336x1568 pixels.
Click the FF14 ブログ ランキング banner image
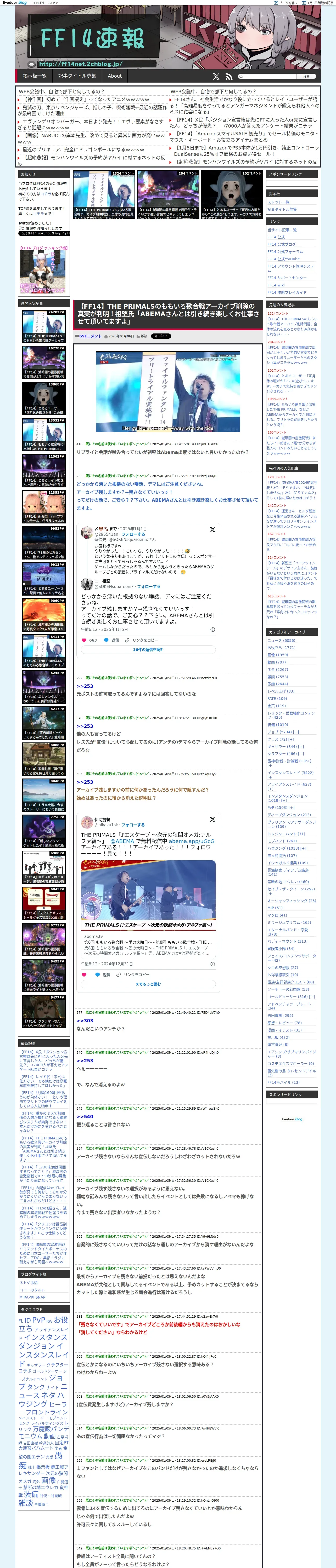(43, 272)
